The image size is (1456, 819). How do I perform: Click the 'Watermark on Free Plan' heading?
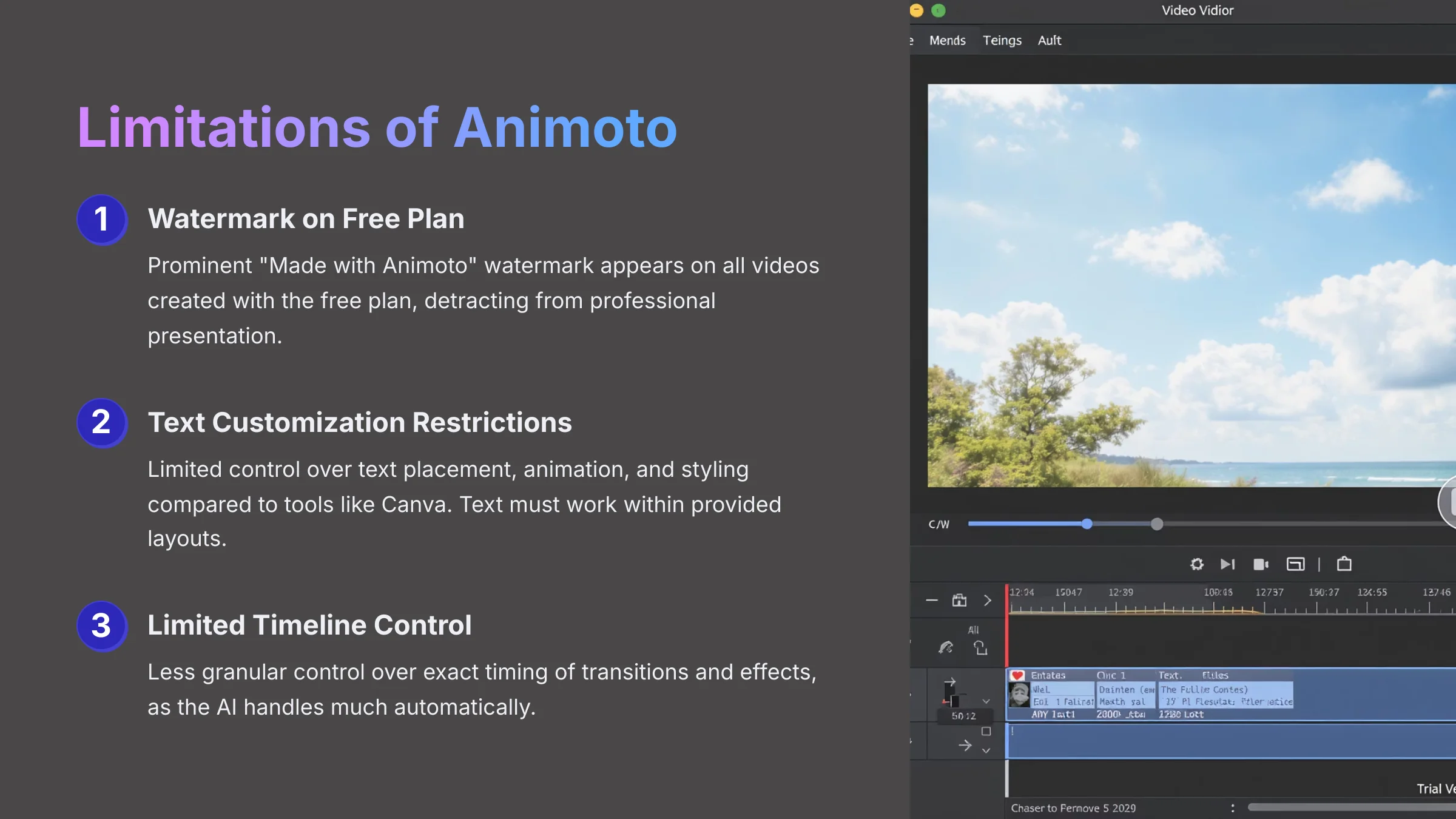[306, 218]
